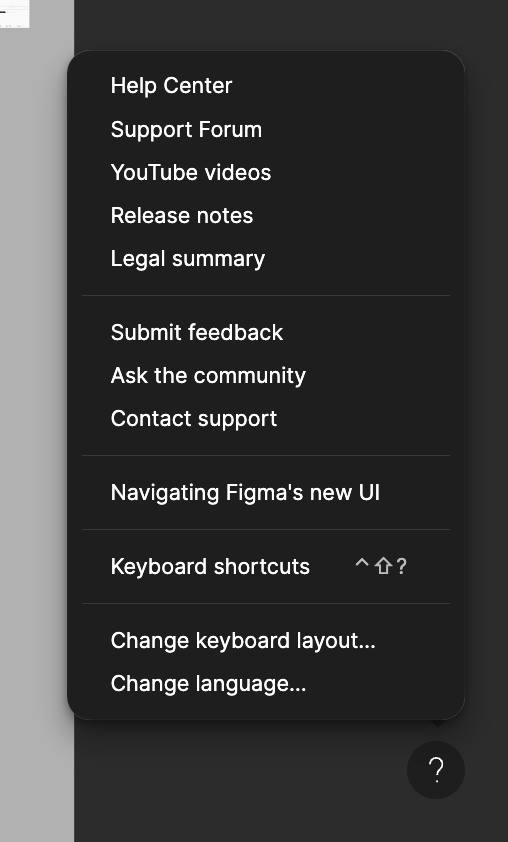
Task: Click empty dark area left of help button
Action: pos(242,771)
